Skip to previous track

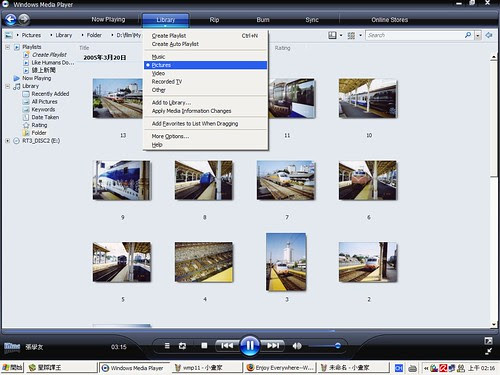pyautogui.click(x=227, y=346)
